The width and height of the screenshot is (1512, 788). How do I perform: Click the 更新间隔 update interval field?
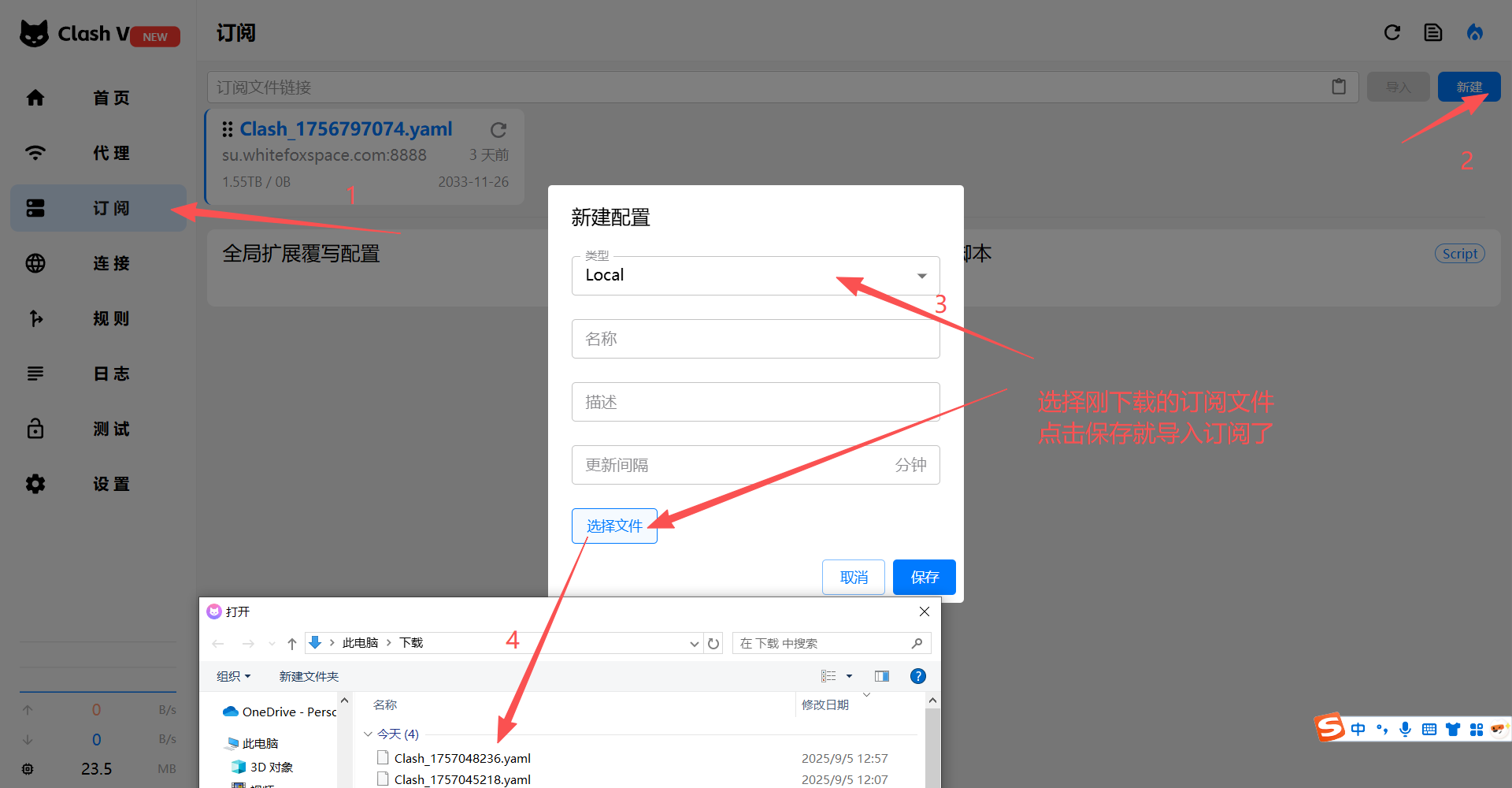pos(756,465)
